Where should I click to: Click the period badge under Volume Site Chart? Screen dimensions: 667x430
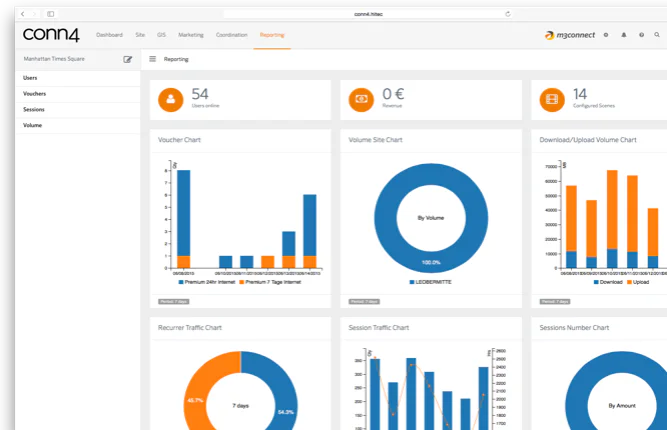coord(364,302)
